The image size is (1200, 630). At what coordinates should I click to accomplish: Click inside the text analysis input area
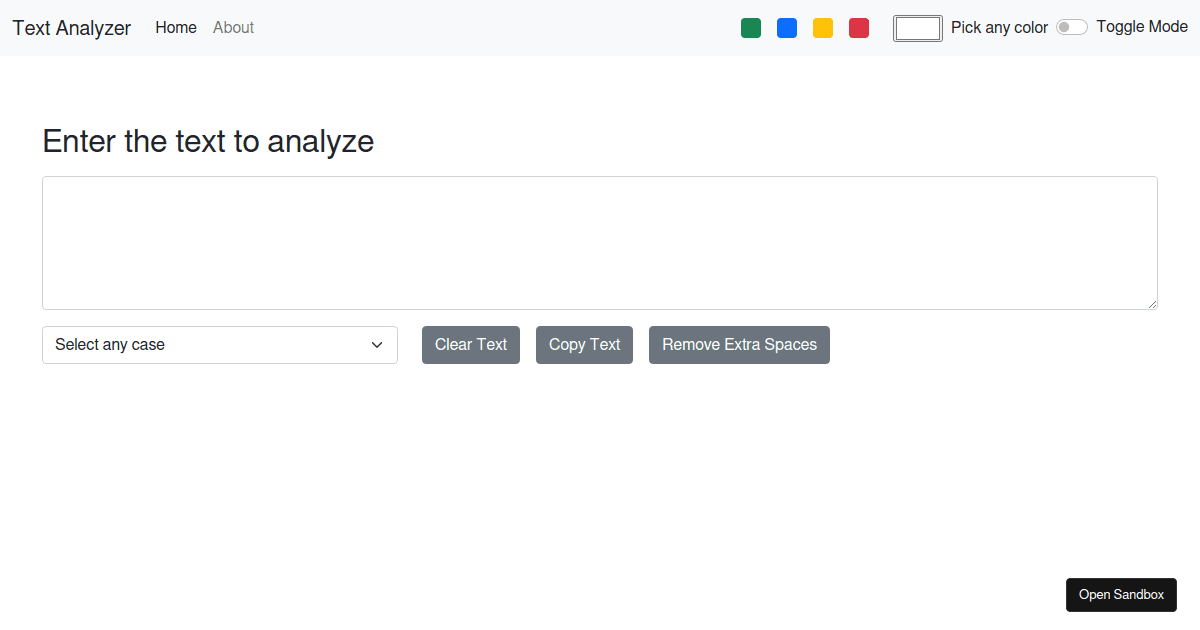pos(599,242)
